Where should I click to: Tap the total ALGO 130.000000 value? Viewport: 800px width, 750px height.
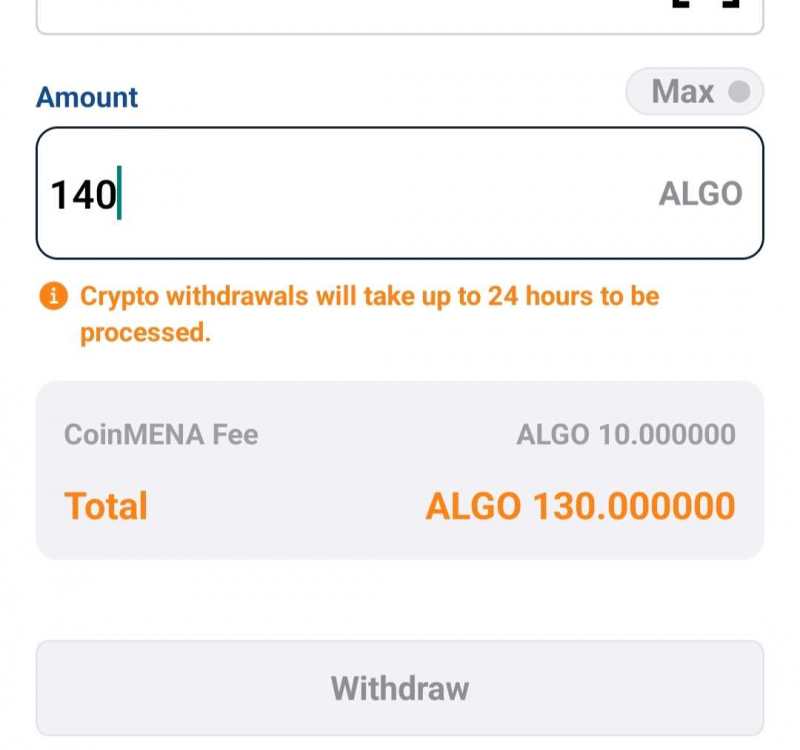tap(580, 506)
